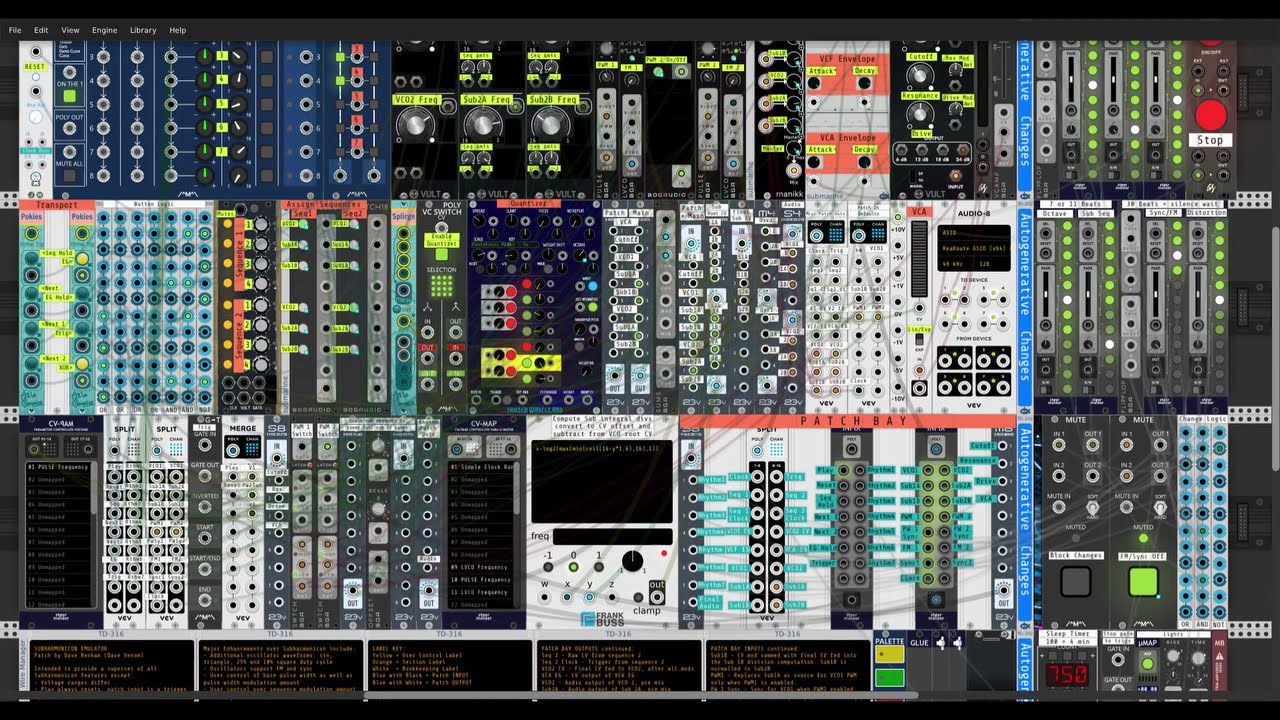Click the big red Stop button
Screen dimensions: 1280x720
(1211, 115)
